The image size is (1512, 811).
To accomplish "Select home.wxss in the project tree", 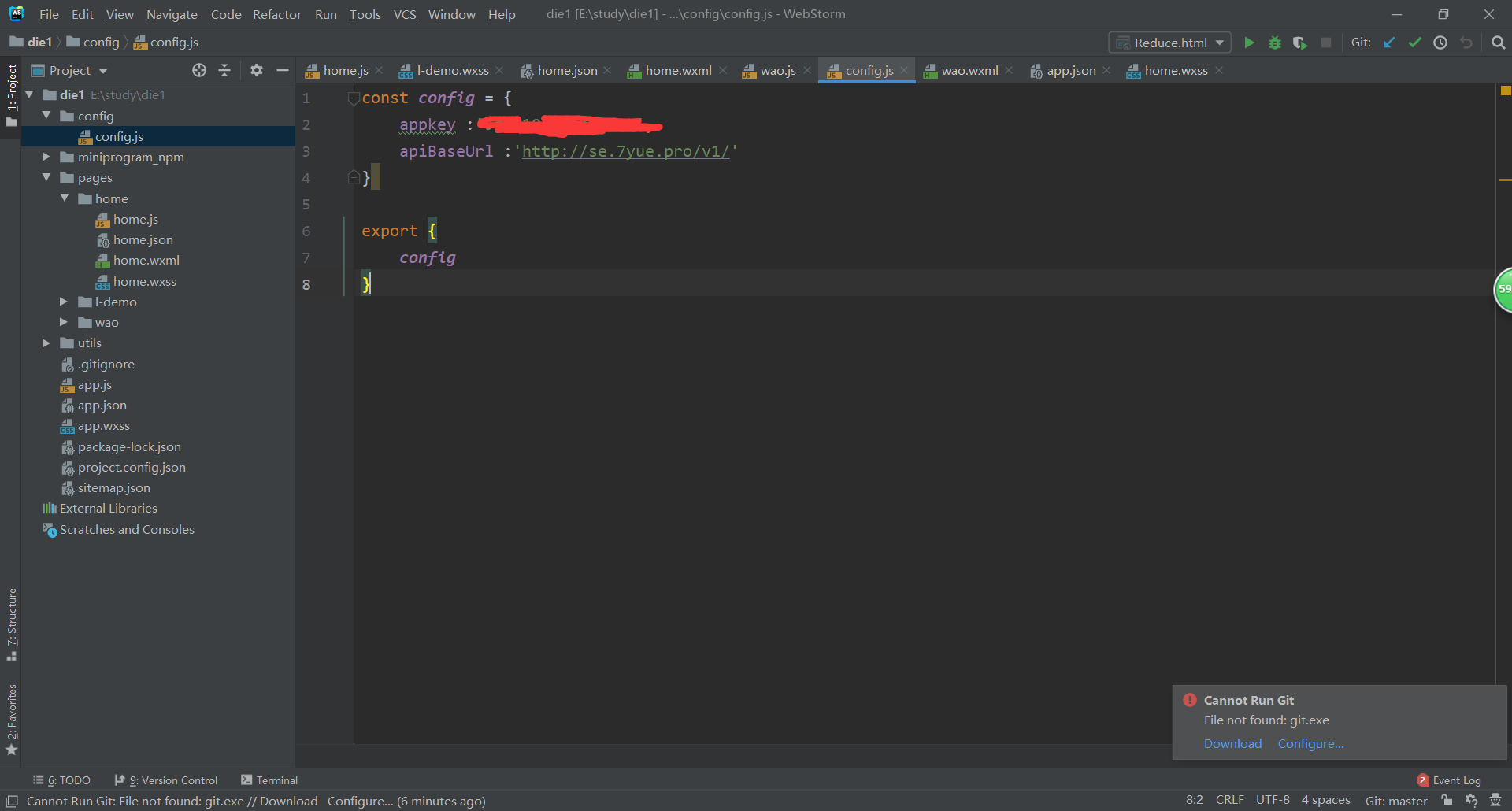I will (x=145, y=281).
